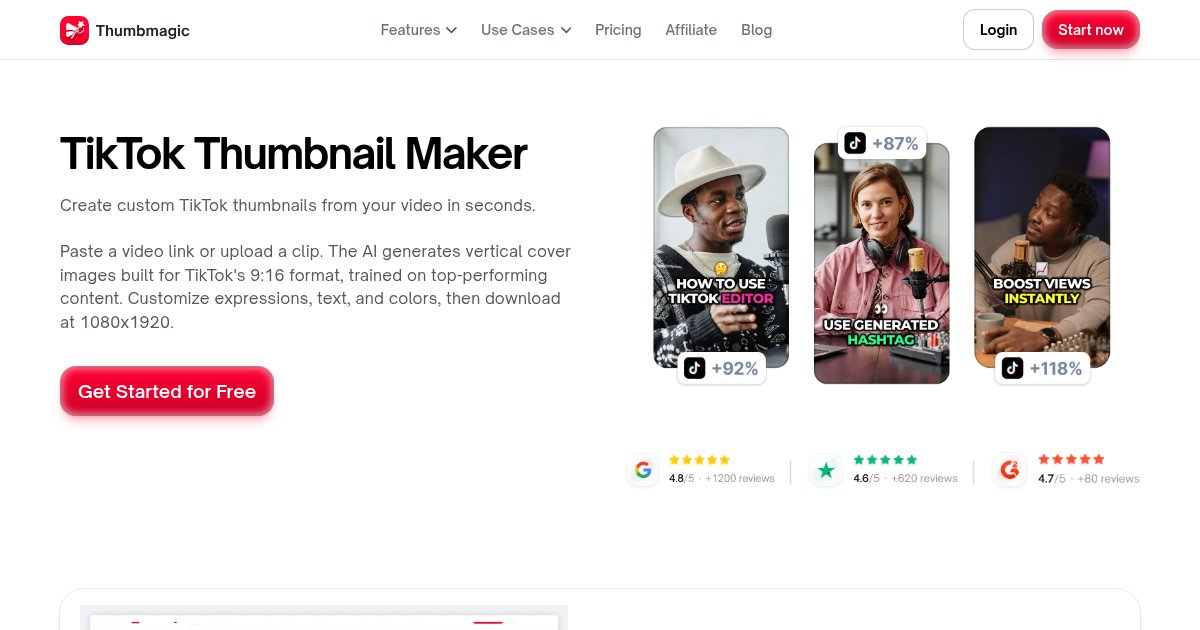Open the Pricing page
This screenshot has height=630, width=1200.
[x=618, y=30]
